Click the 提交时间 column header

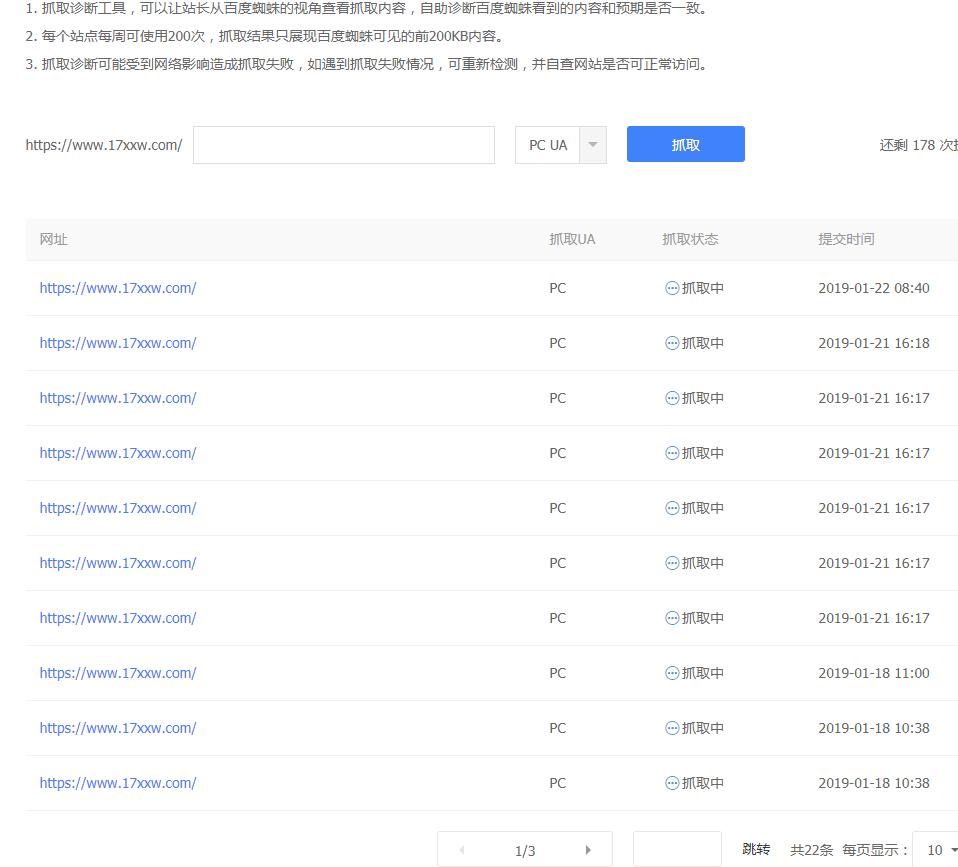(x=844, y=239)
